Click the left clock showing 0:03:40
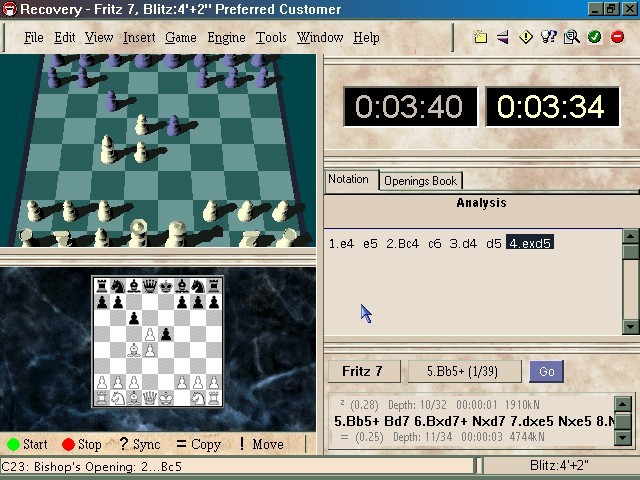The width and height of the screenshot is (640, 480). 410,107
